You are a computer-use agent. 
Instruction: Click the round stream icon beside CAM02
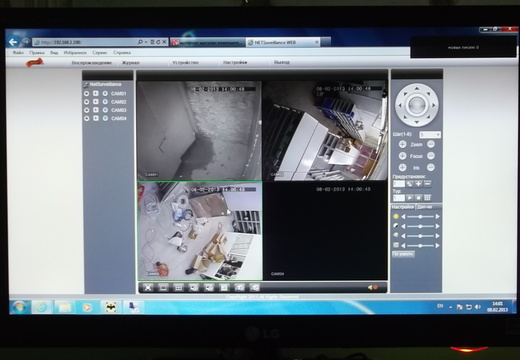pos(87,102)
